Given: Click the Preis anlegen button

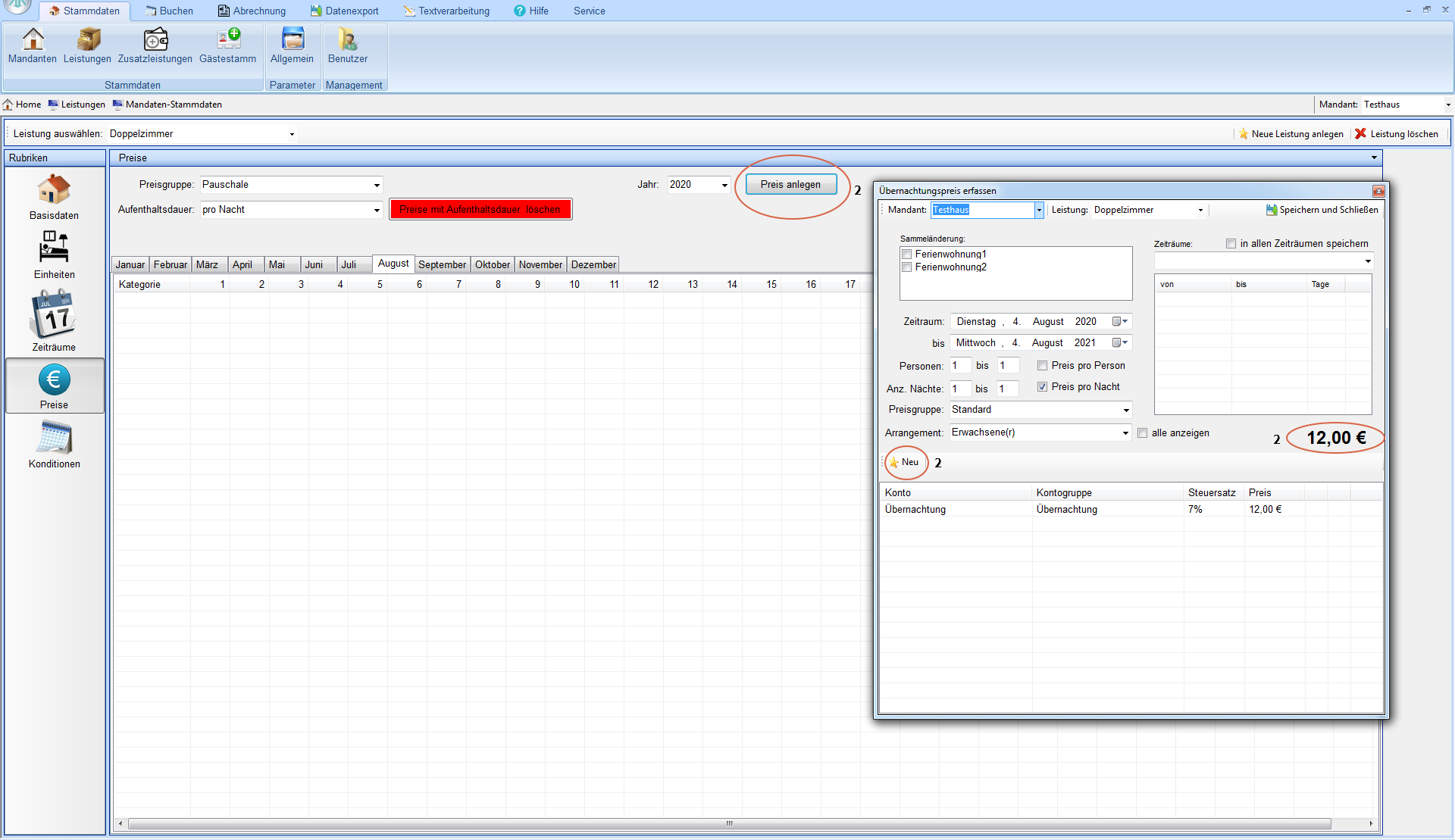Looking at the screenshot, I should click(x=790, y=185).
